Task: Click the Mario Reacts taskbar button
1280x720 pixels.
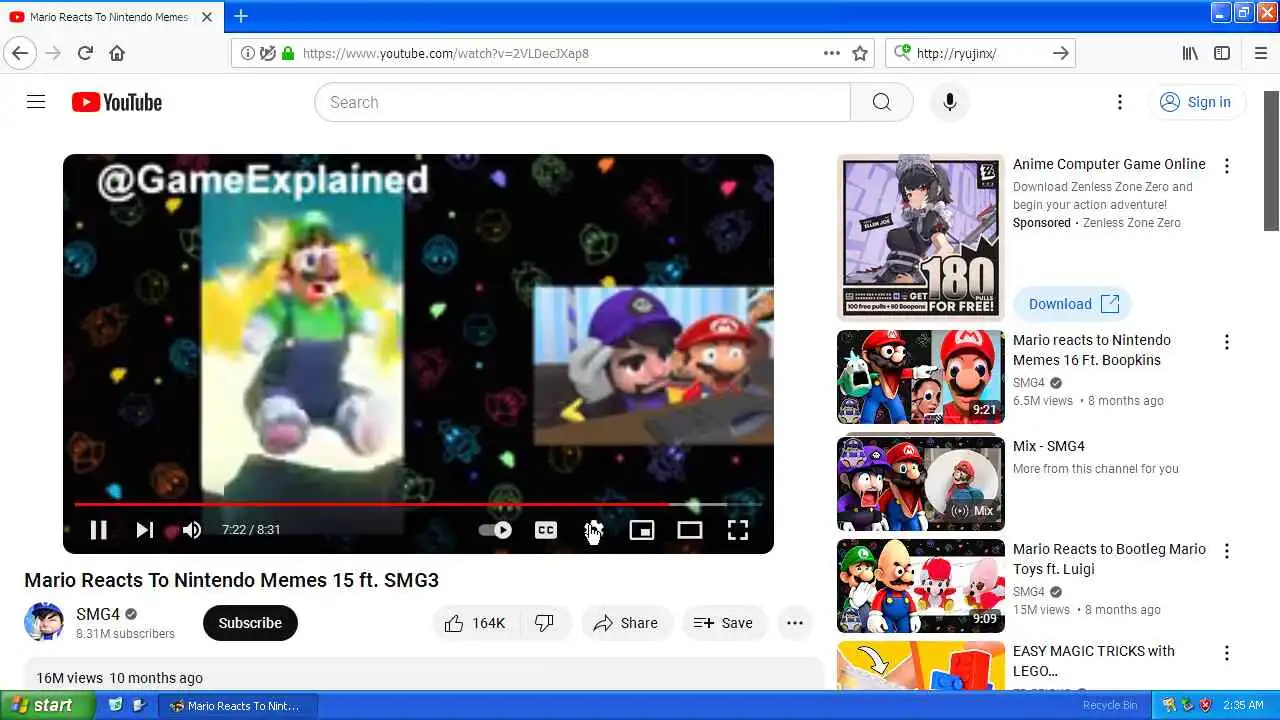Action: 238,705
